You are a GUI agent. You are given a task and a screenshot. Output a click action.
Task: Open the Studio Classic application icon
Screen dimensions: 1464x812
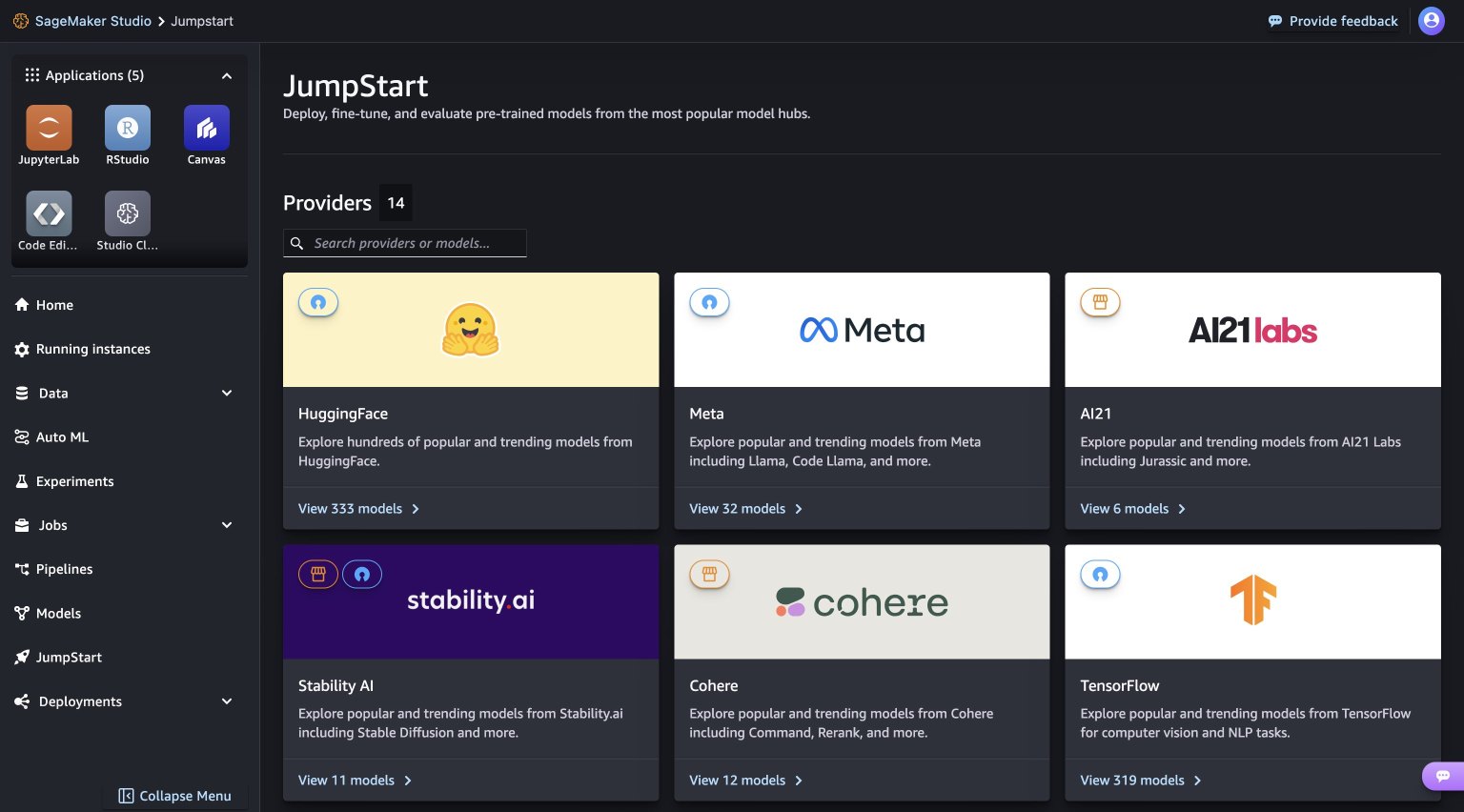coord(128,213)
